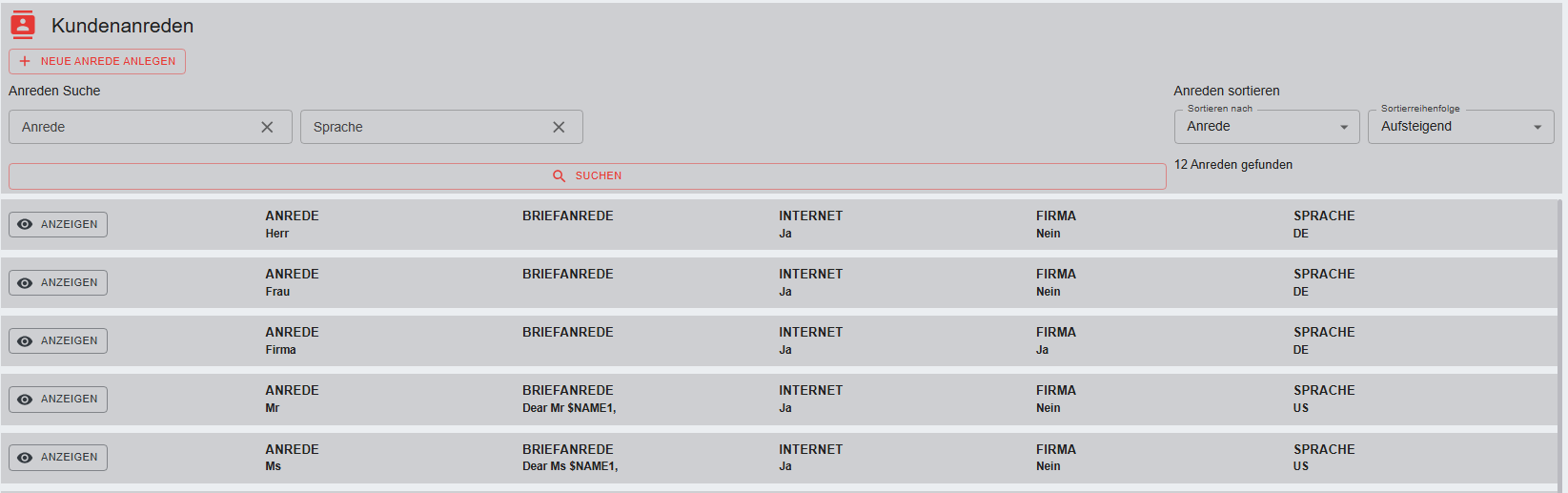
Task: Click the Kundenanreden contact icon
Action: click(x=23, y=25)
